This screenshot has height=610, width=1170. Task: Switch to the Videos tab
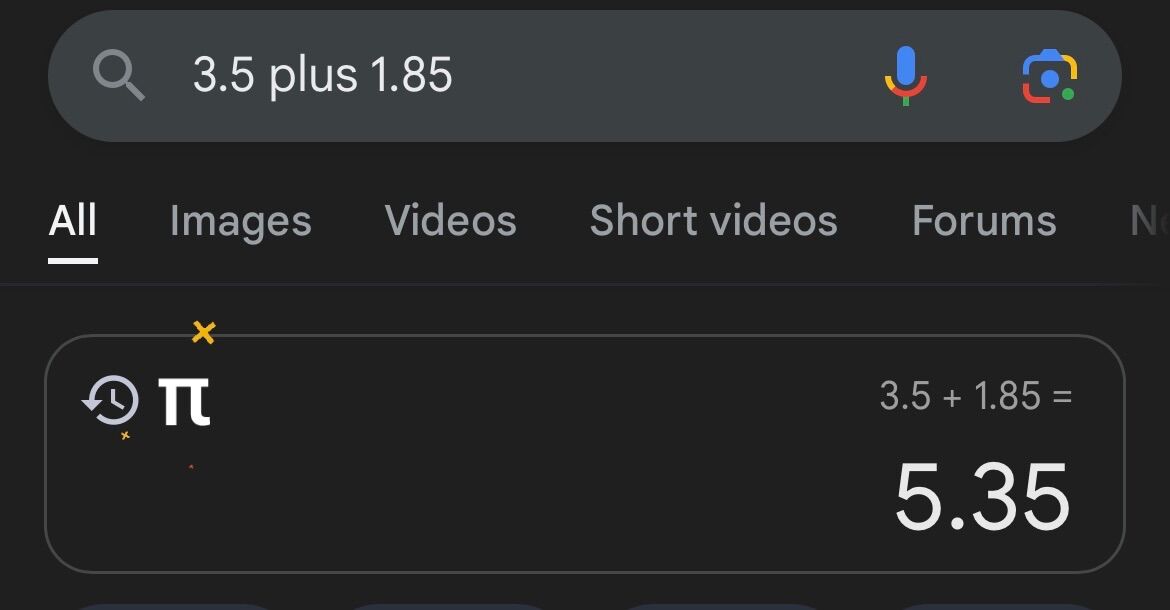pyautogui.click(x=451, y=221)
